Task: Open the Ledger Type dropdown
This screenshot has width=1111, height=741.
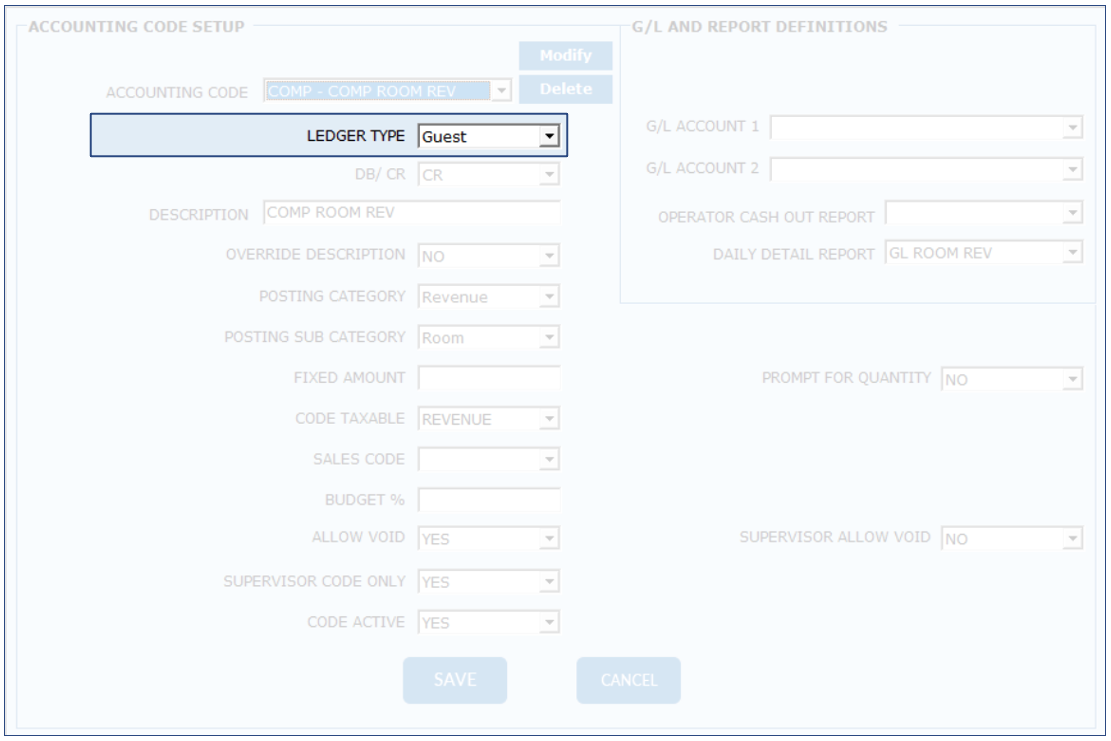Action: 547,137
